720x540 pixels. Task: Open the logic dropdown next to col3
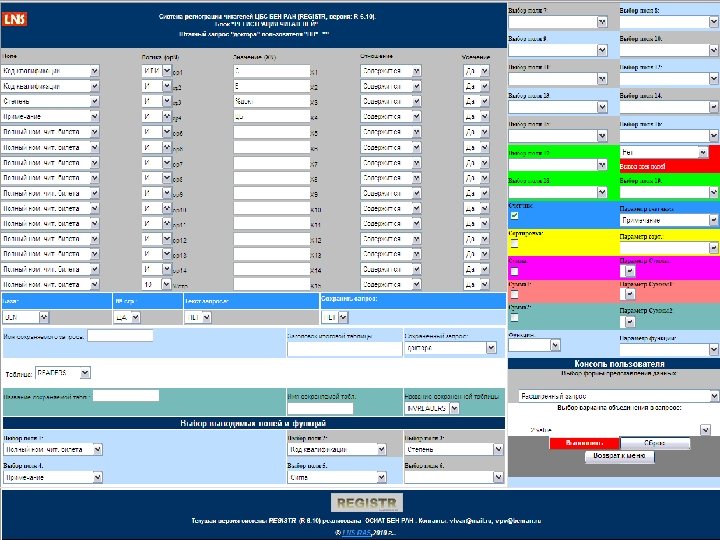coord(157,101)
